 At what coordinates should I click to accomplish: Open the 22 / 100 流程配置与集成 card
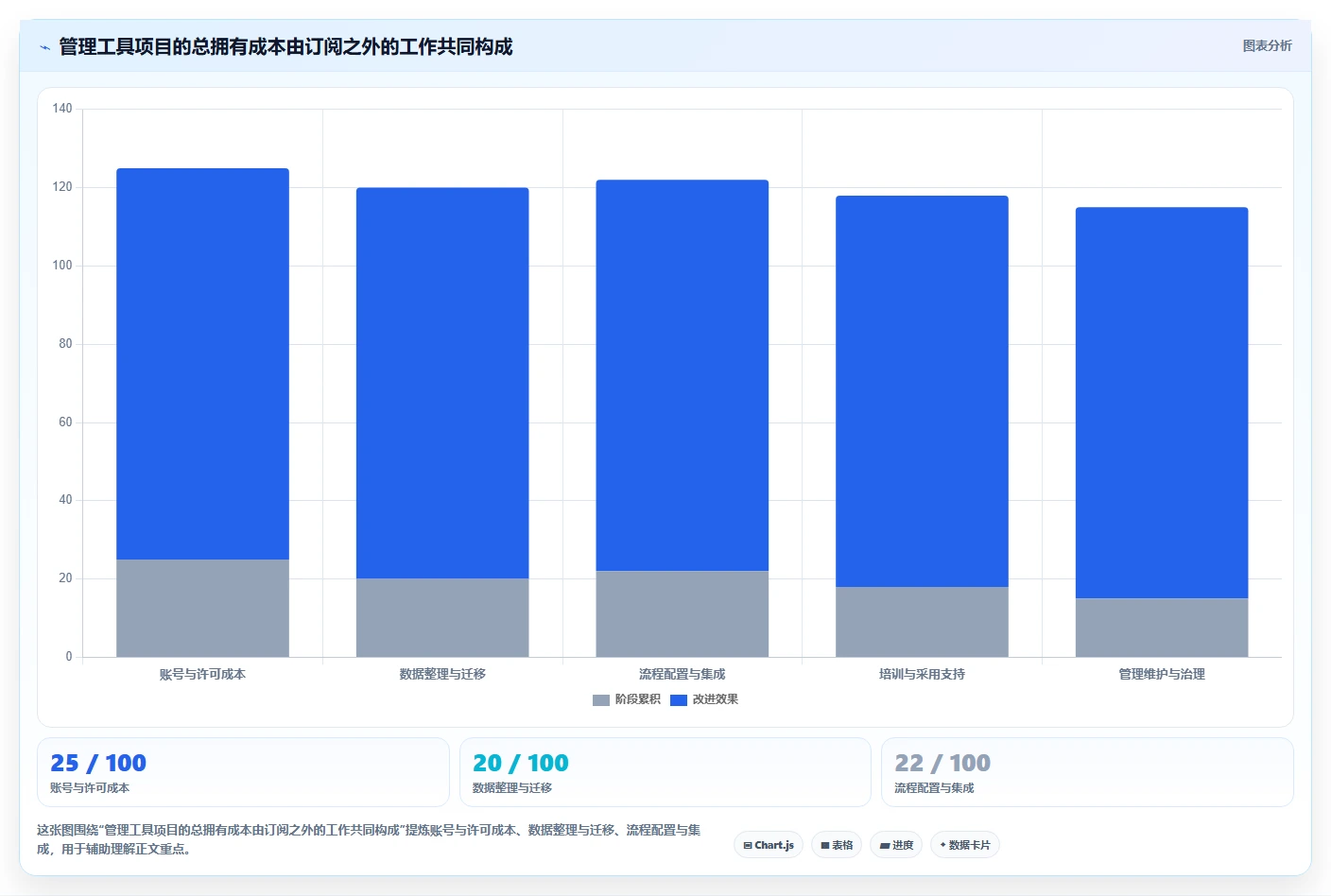coord(1087,772)
